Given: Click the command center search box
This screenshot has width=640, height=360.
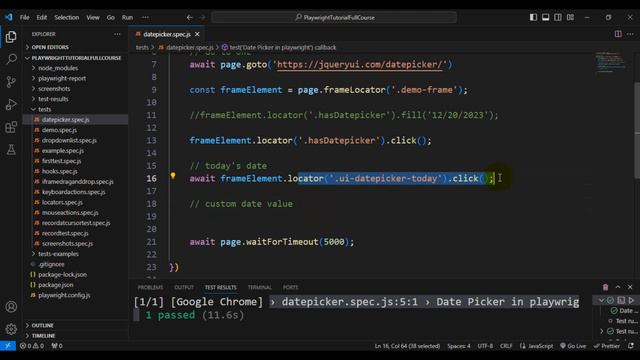Looking at the screenshot, I should pyautogui.click(x=334, y=18).
